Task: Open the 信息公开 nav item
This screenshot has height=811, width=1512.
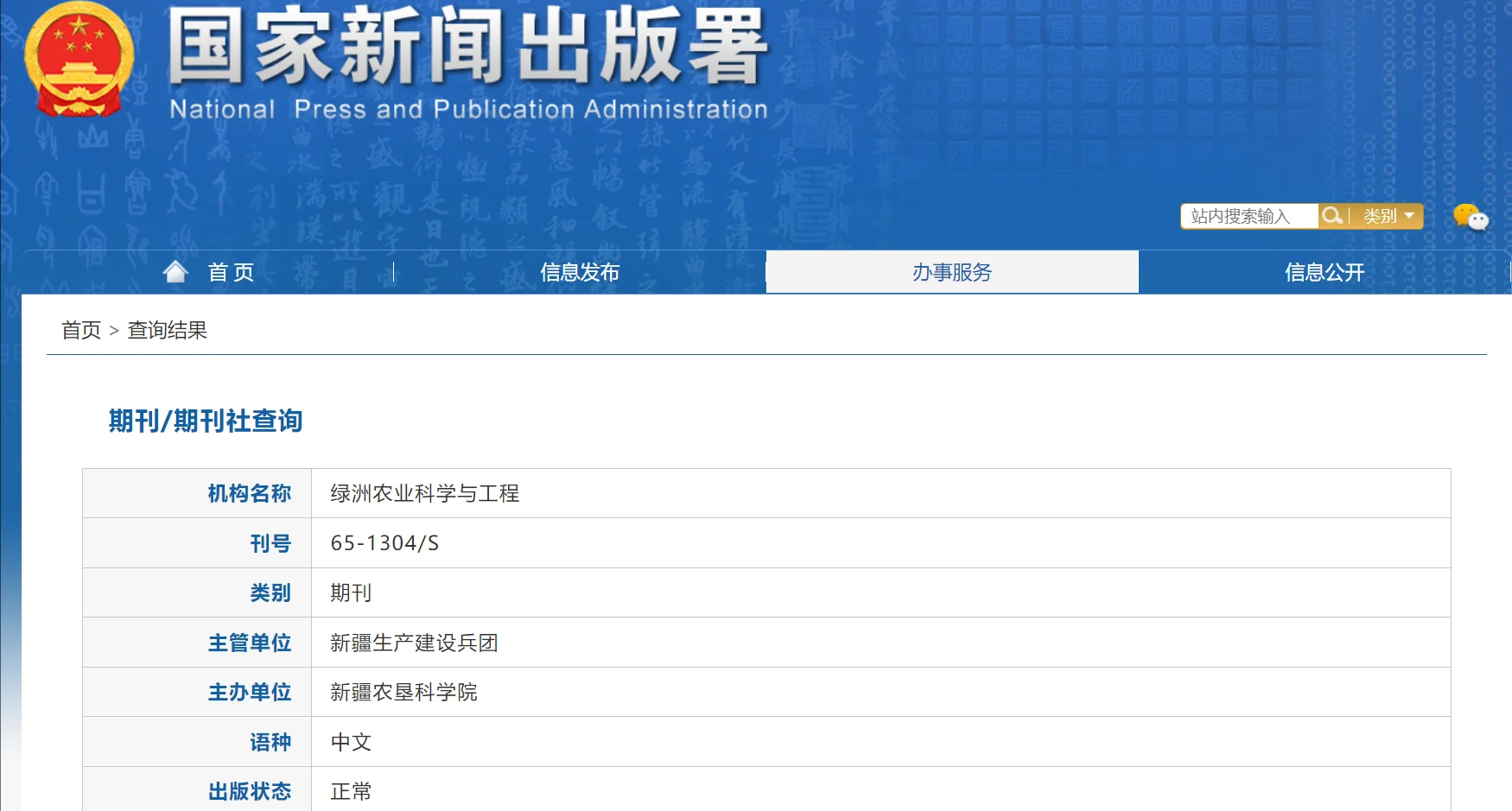Action: coord(1325,272)
